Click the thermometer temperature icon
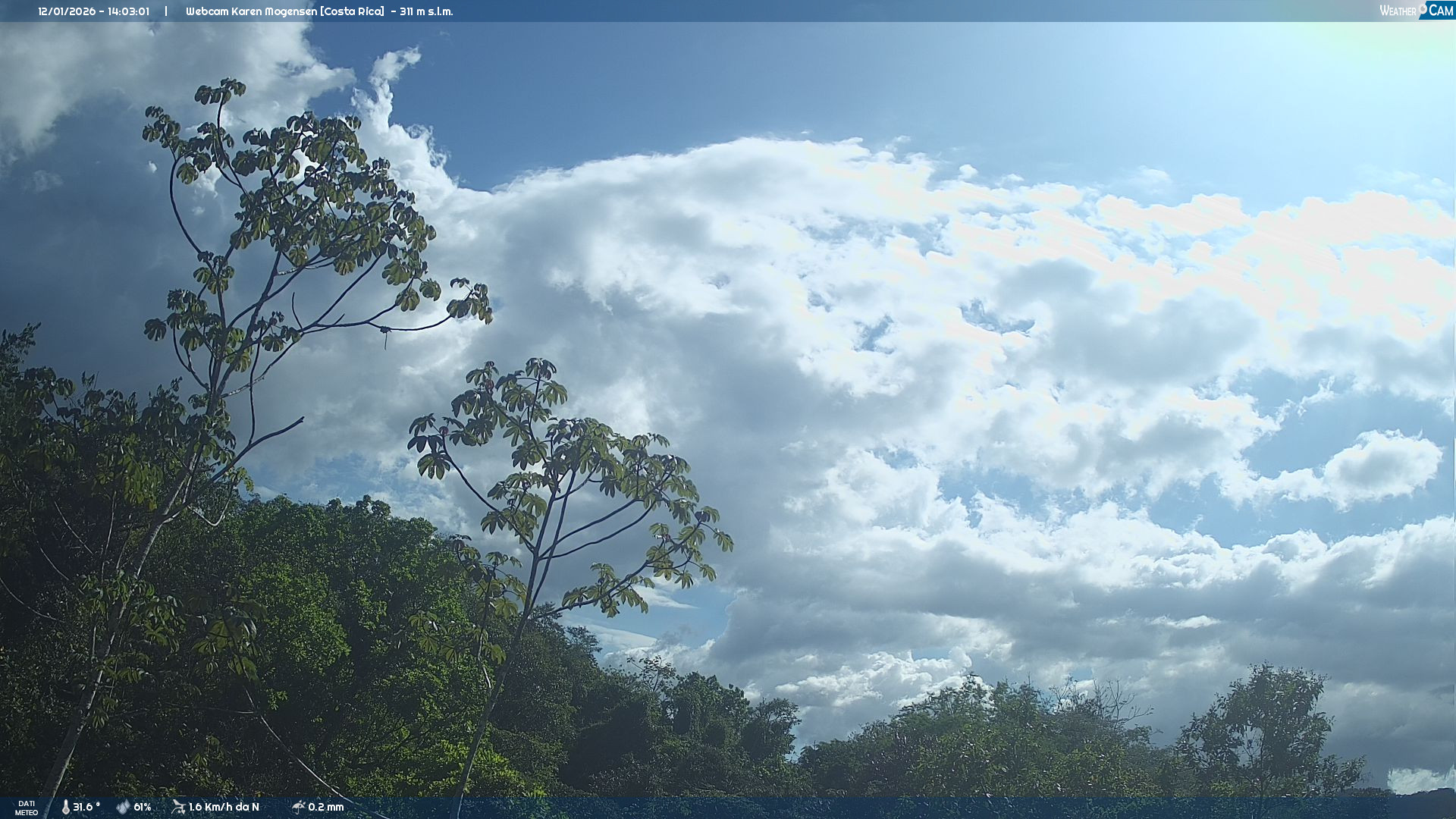 click(x=66, y=808)
